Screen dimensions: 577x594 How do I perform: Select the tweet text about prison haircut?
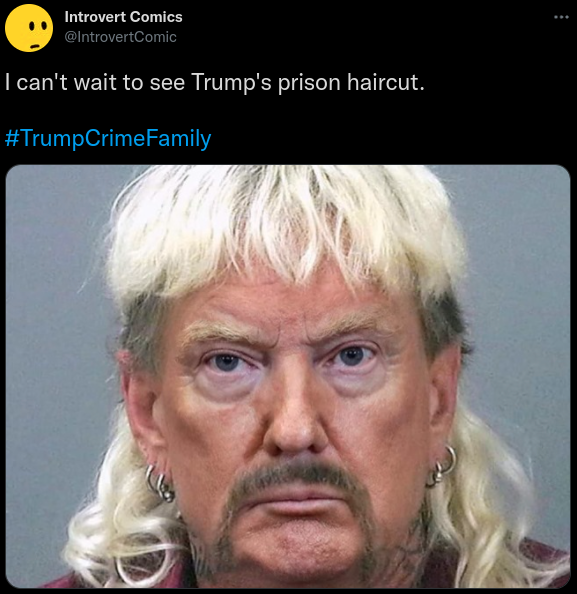[215, 82]
